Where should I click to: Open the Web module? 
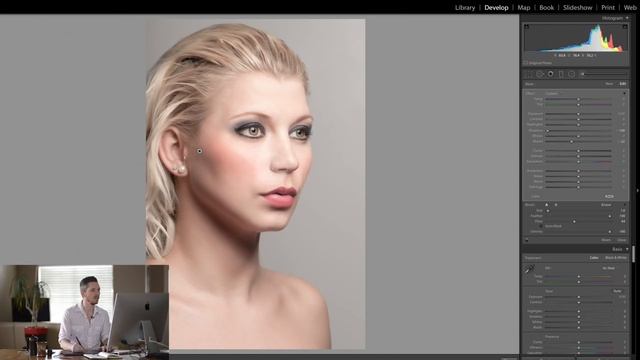coord(630,7)
